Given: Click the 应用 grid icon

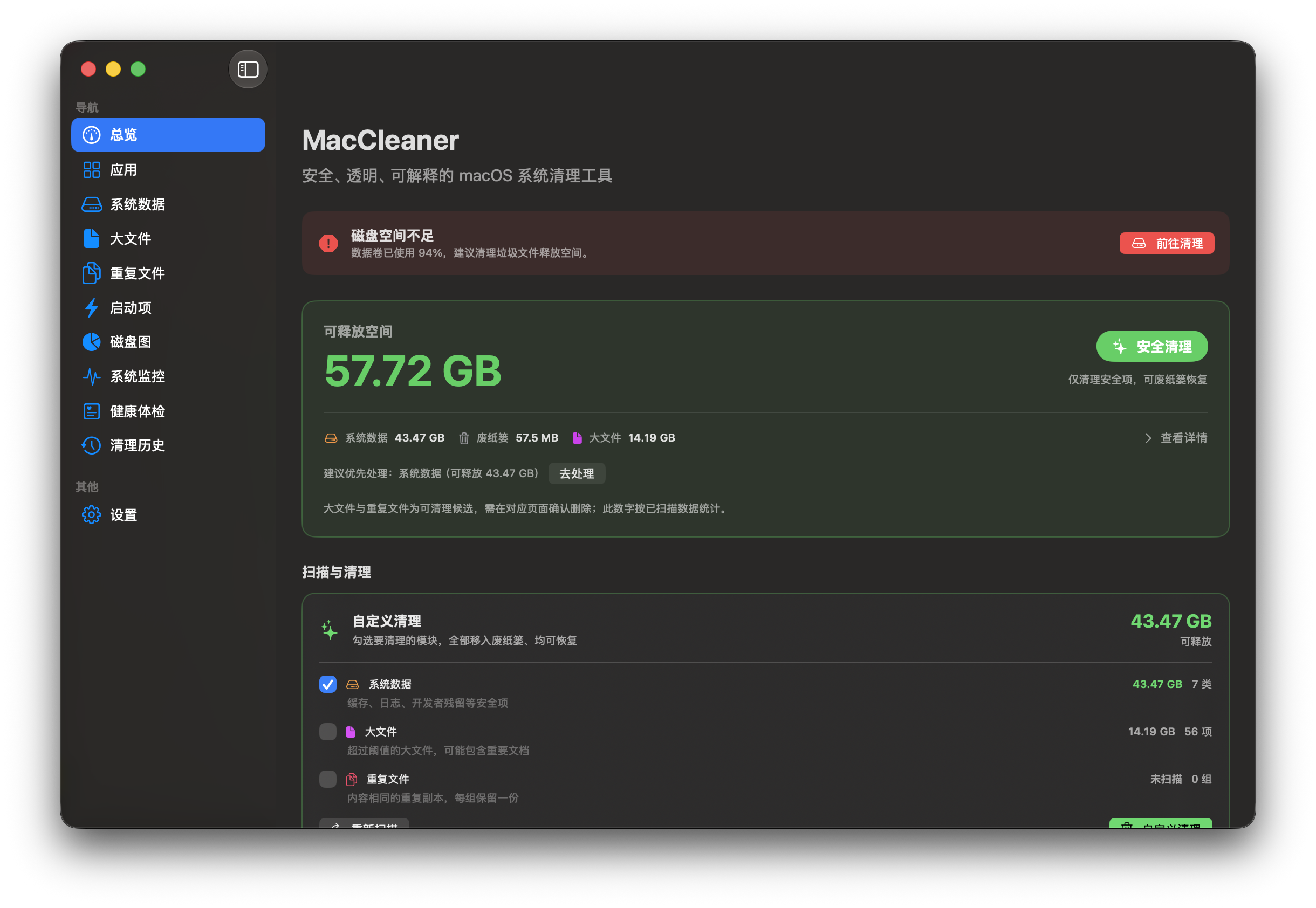Looking at the screenshot, I should pyautogui.click(x=92, y=169).
